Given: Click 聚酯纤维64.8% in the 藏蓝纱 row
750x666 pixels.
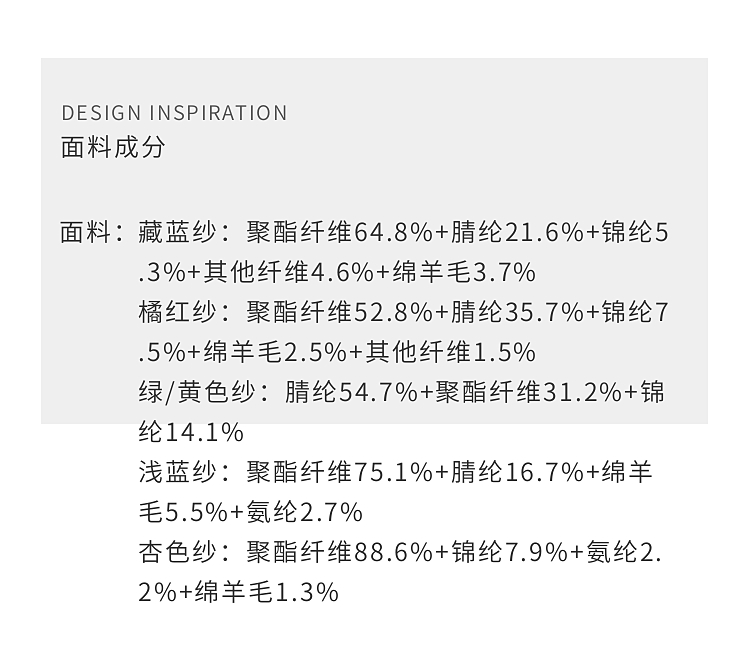Looking at the screenshot, I should pyautogui.click(x=340, y=233).
